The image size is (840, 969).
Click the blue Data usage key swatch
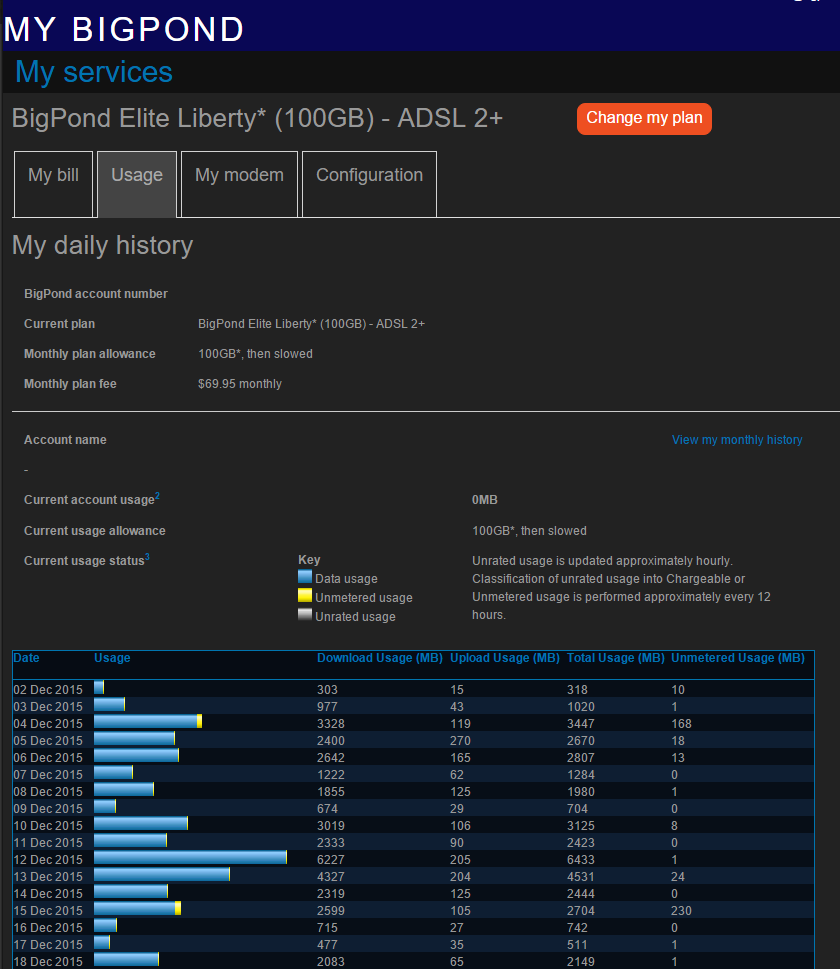tap(304, 577)
